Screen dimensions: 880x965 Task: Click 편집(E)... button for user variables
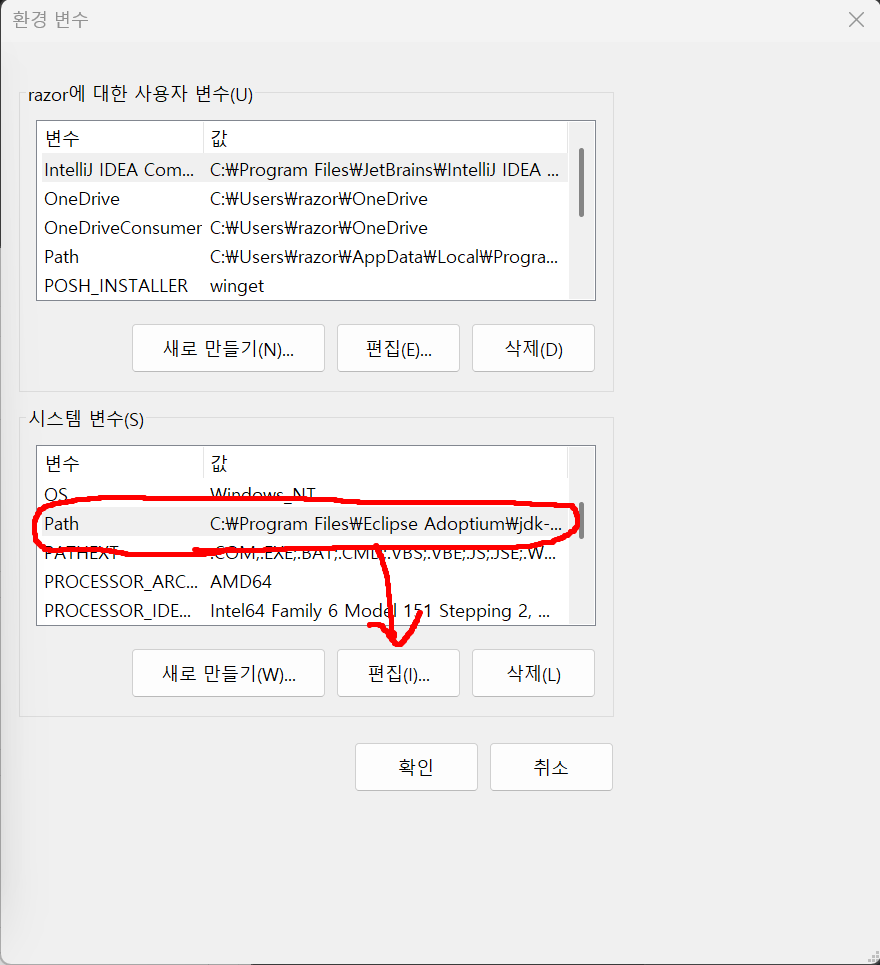pyautogui.click(x=398, y=348)
